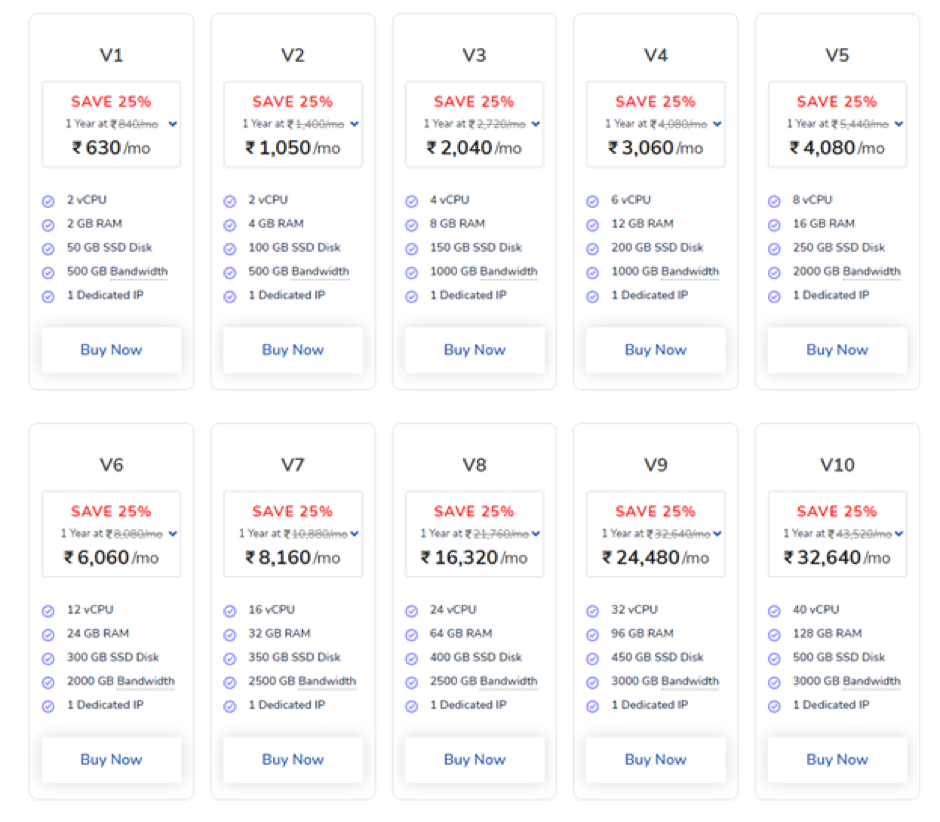Click the checkmark icon beside V3's 150 GB SSD Disk

(411, 249)
